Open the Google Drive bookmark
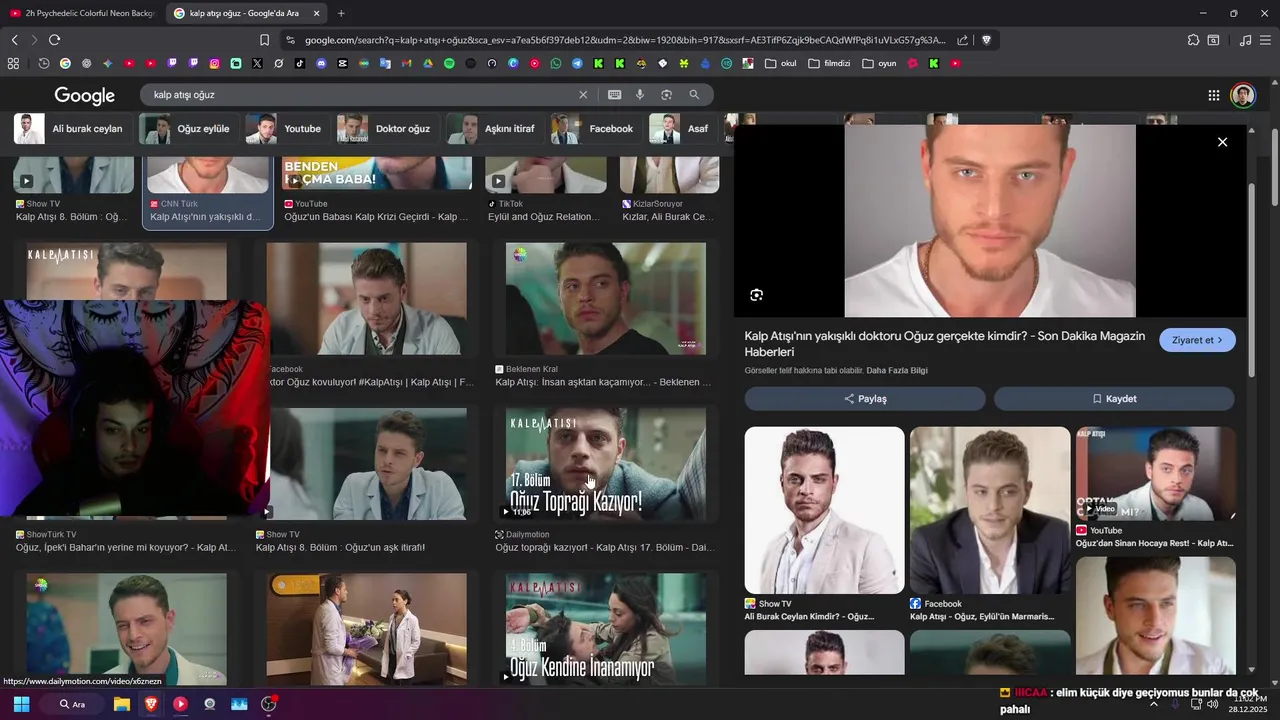This screenshot has height=720, width=1280. click(428, 63)
